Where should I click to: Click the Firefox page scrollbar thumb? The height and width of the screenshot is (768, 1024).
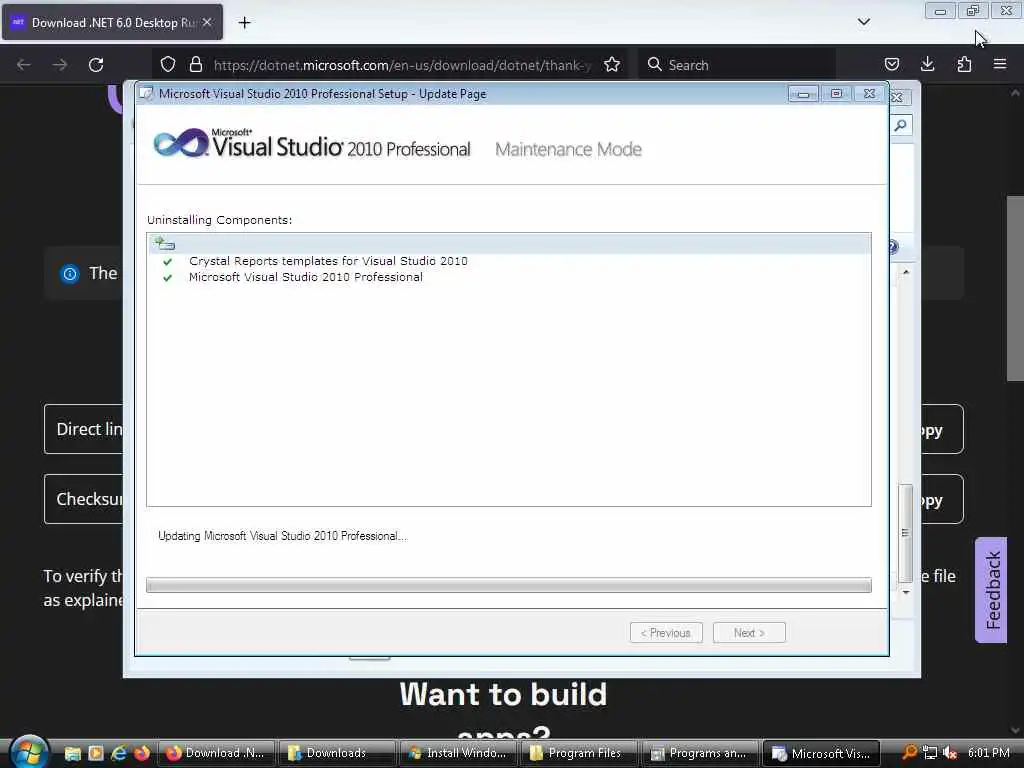click(x=1015, y=288)
